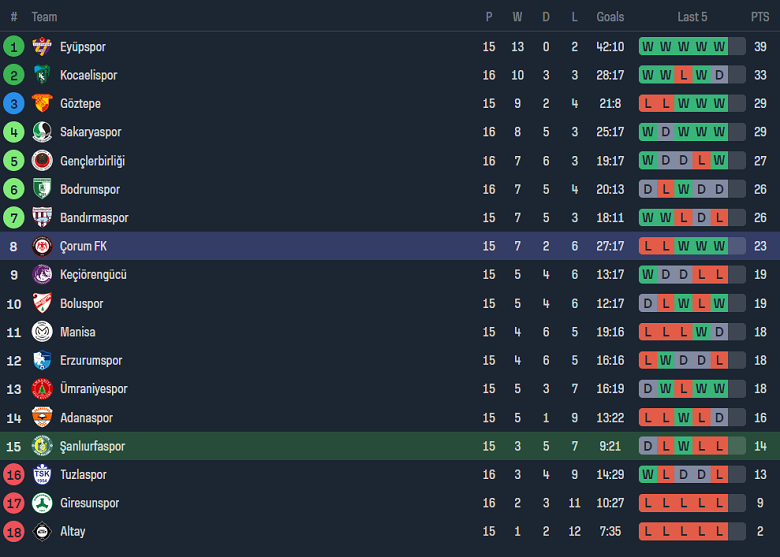
Task: Click the Kocaelispor team crest
Action: tap(42, 75)
